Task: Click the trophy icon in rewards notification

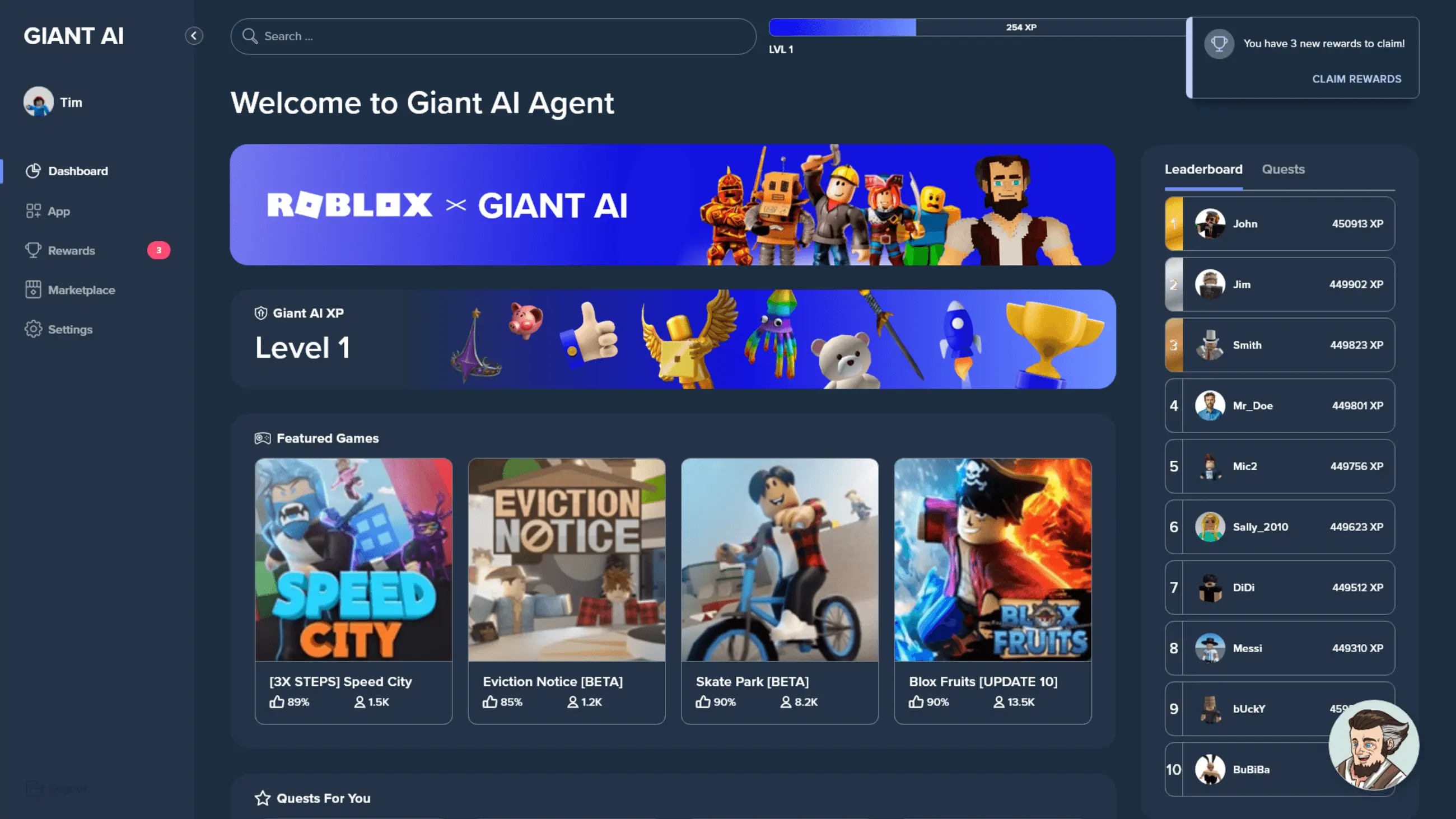Action: [x=1219, y=44]
